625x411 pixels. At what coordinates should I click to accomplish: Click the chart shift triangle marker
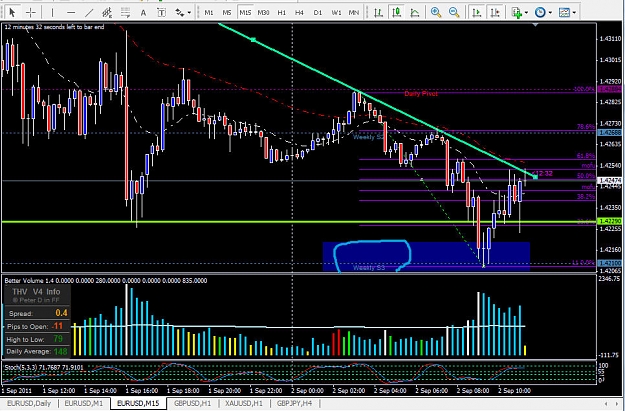535,25
